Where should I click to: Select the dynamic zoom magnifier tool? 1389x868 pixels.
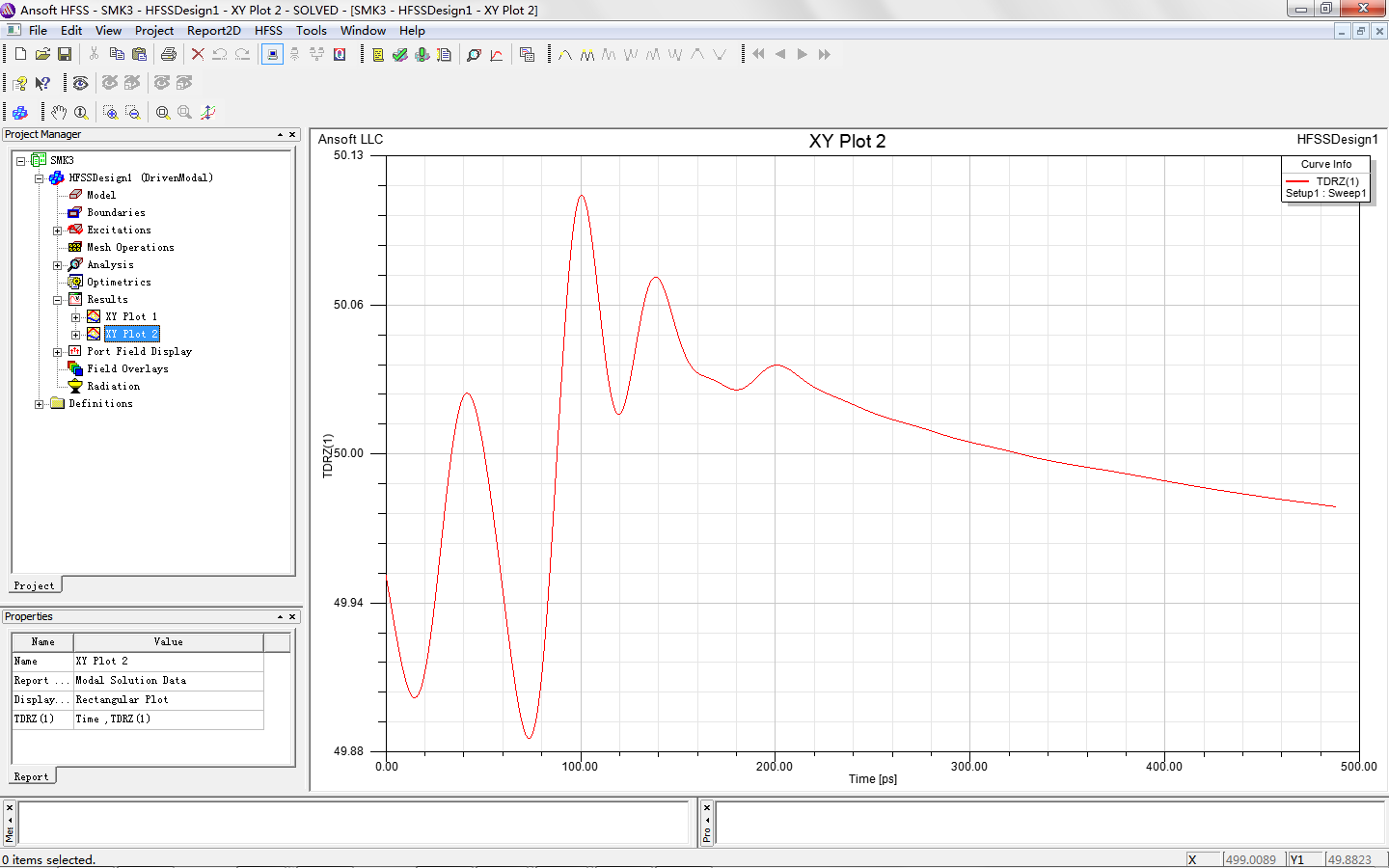(x=81, y=113)
